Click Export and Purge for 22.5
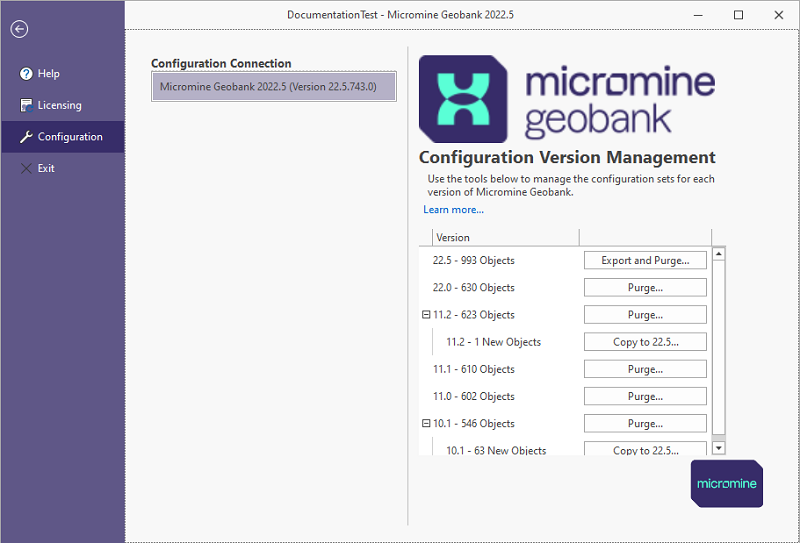This screenshot has width=800, height=543. pos(645,260)
